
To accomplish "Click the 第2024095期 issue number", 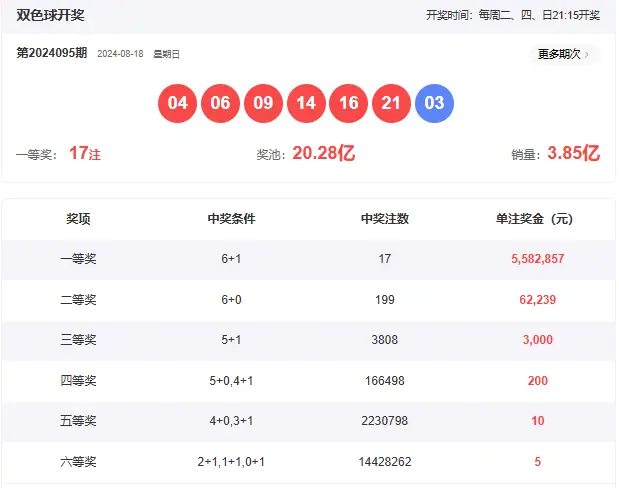I will [51, 53].
